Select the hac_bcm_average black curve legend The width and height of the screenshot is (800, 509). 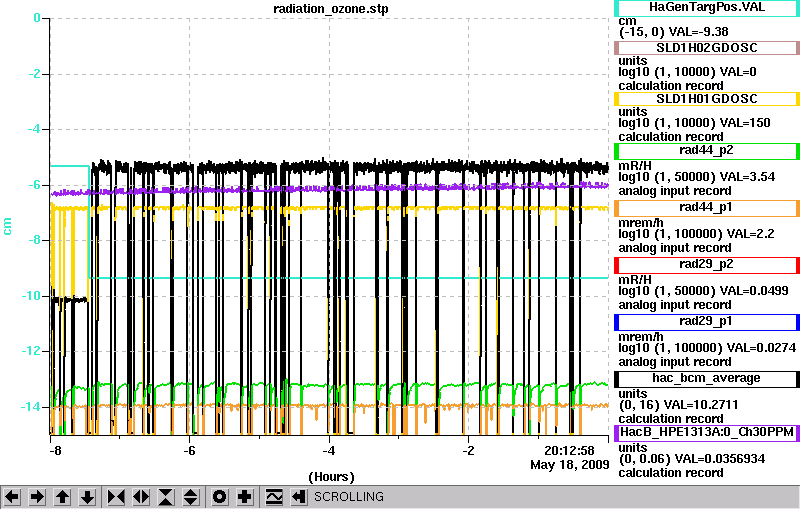(x=707, y=379)
